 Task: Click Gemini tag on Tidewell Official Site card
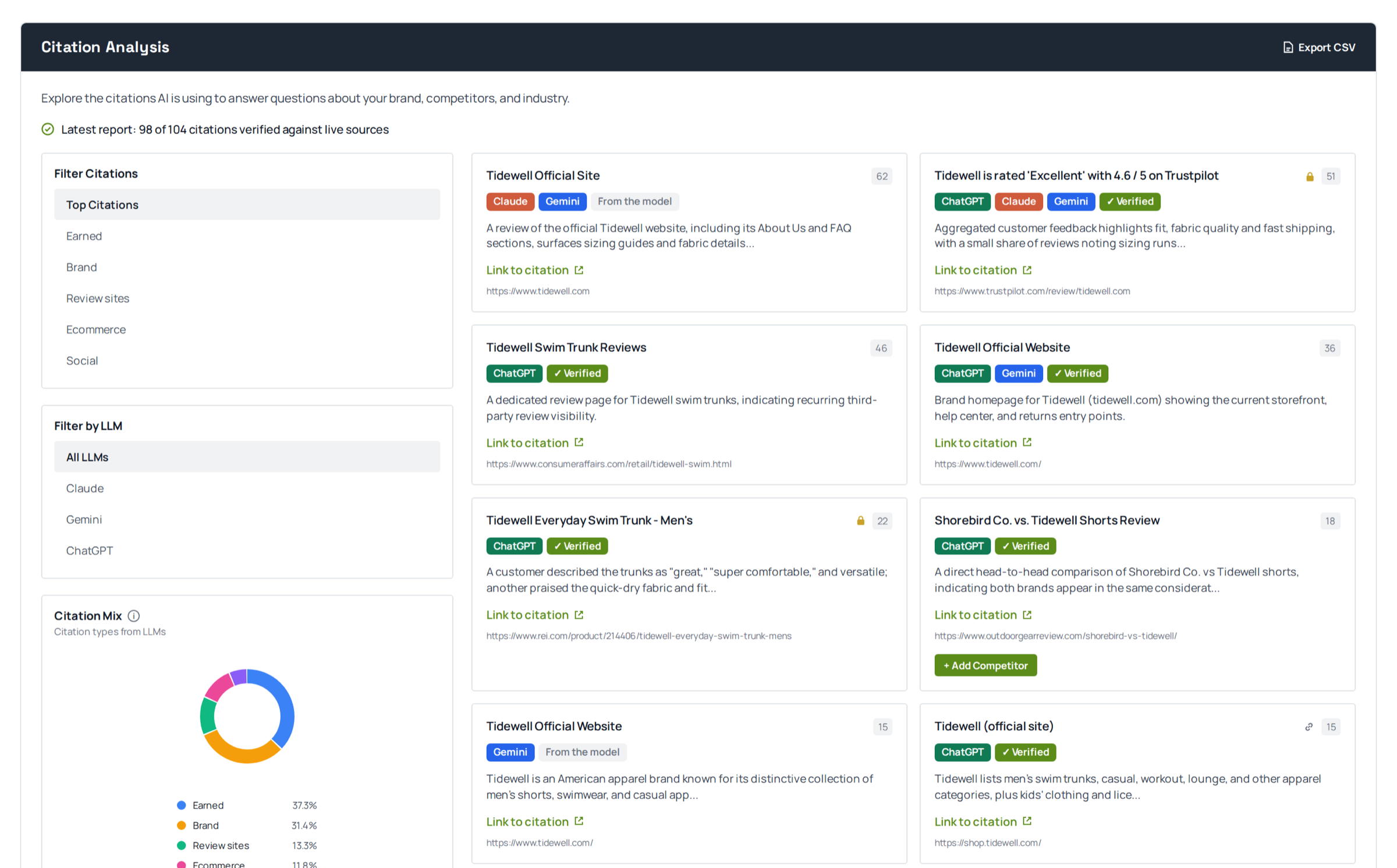pyautogui.click(x=562, y=201)
